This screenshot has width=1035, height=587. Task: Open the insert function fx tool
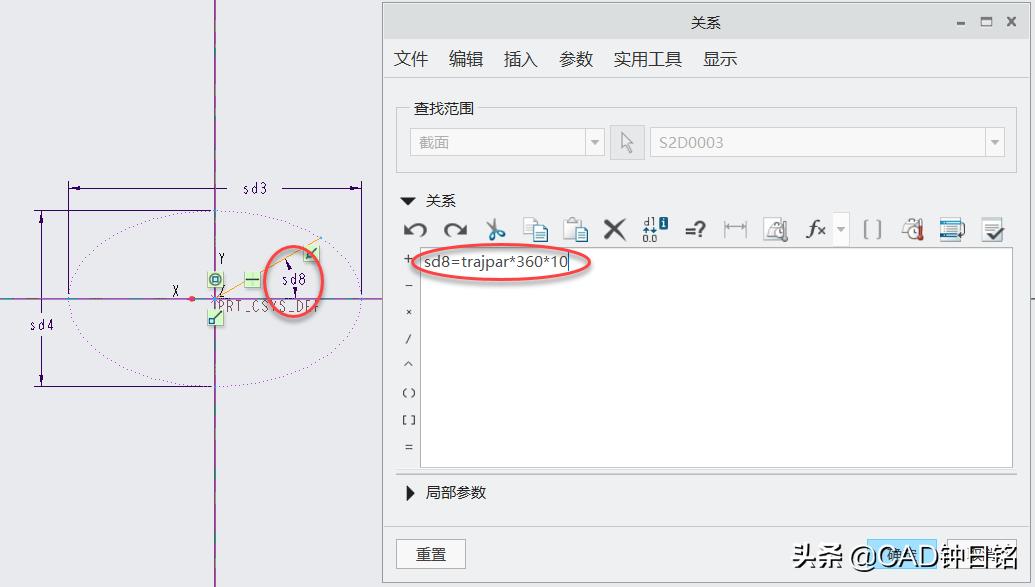(816, 230)
